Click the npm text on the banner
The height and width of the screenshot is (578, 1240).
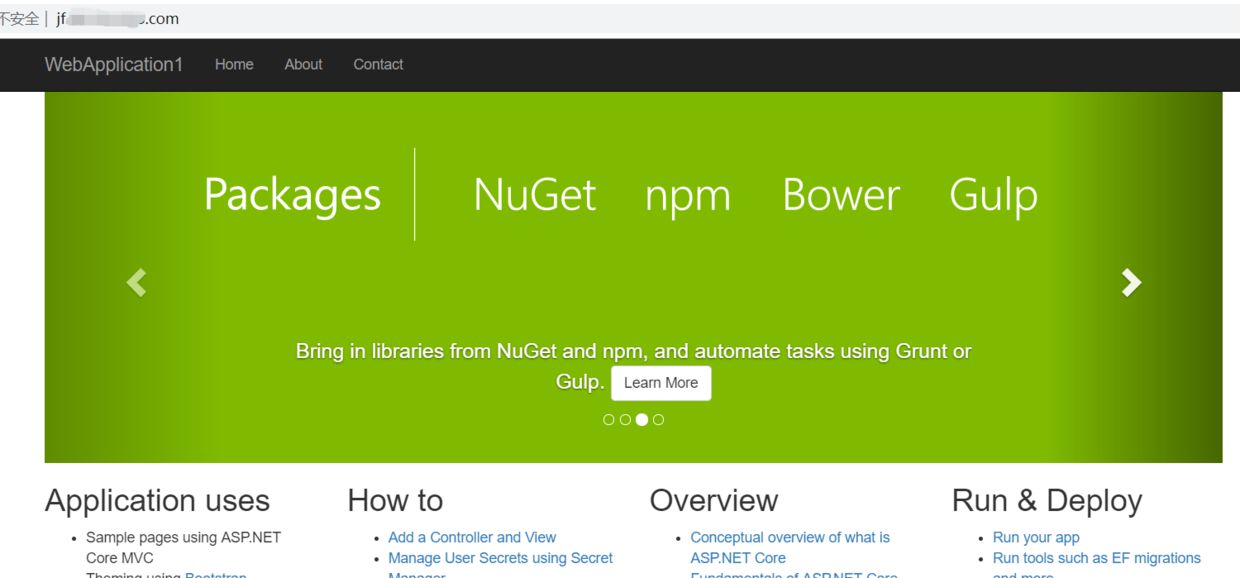[x=688, y=198]
